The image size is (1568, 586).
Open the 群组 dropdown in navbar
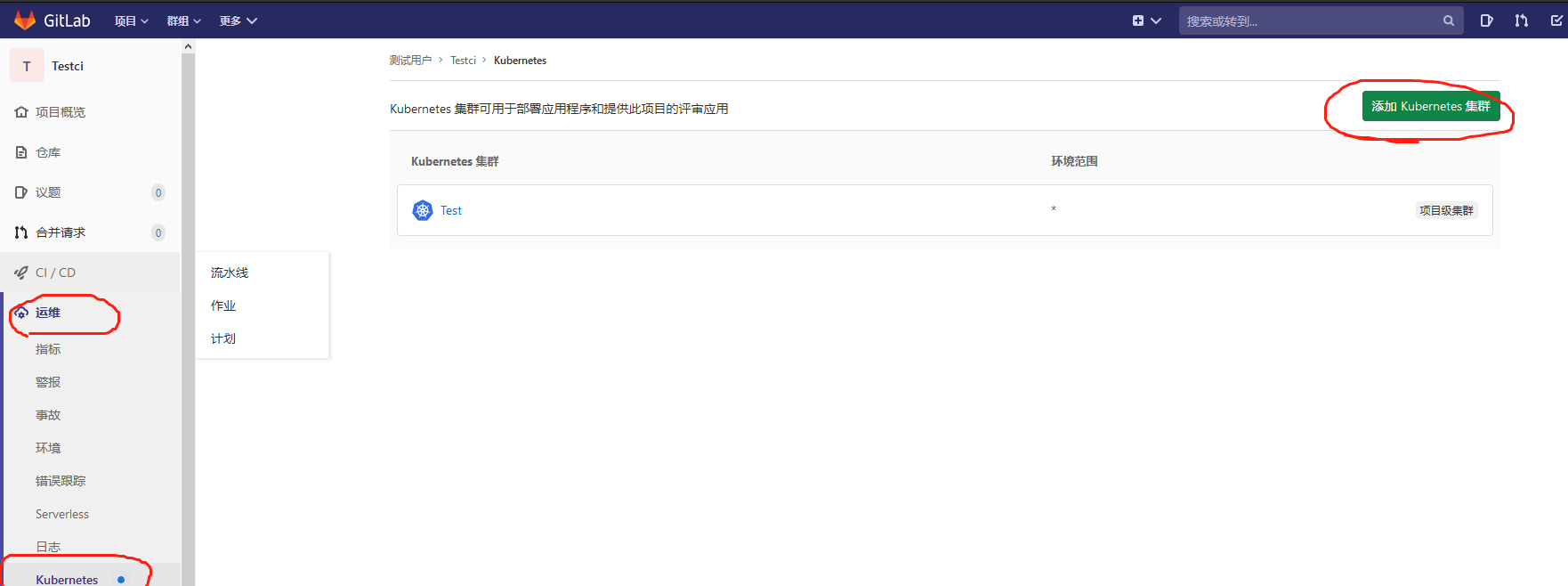click(183, 20)
